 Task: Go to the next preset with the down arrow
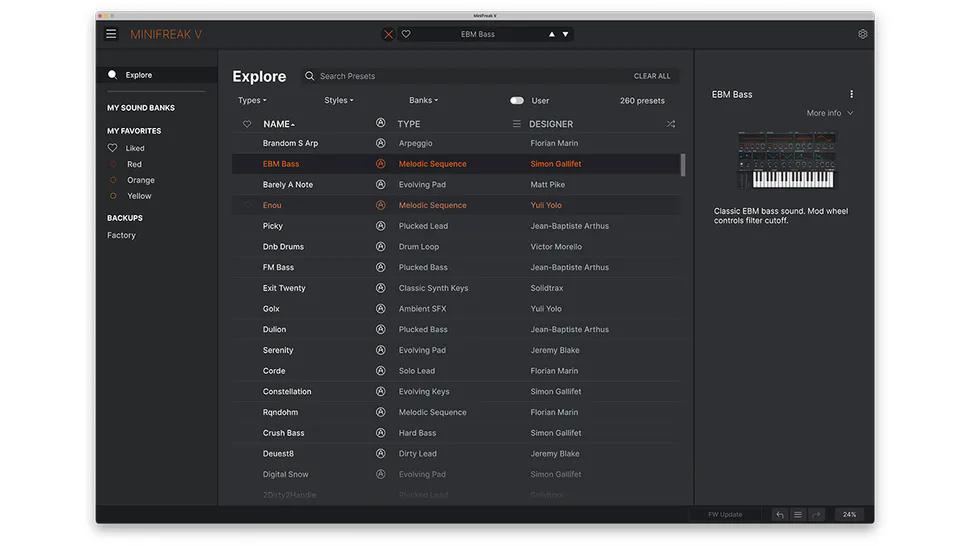565,35
